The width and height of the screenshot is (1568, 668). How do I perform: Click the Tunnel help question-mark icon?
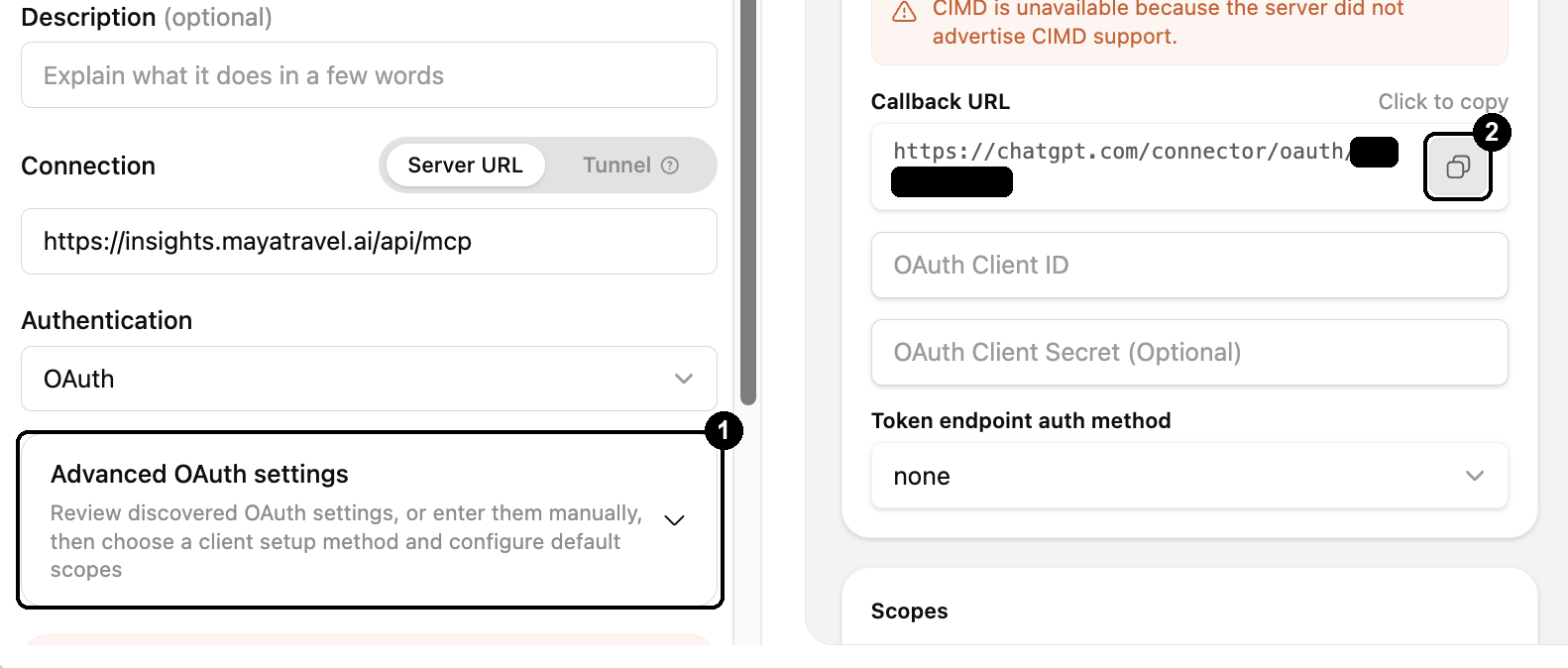pyautogui.click(x=670, y=166)
